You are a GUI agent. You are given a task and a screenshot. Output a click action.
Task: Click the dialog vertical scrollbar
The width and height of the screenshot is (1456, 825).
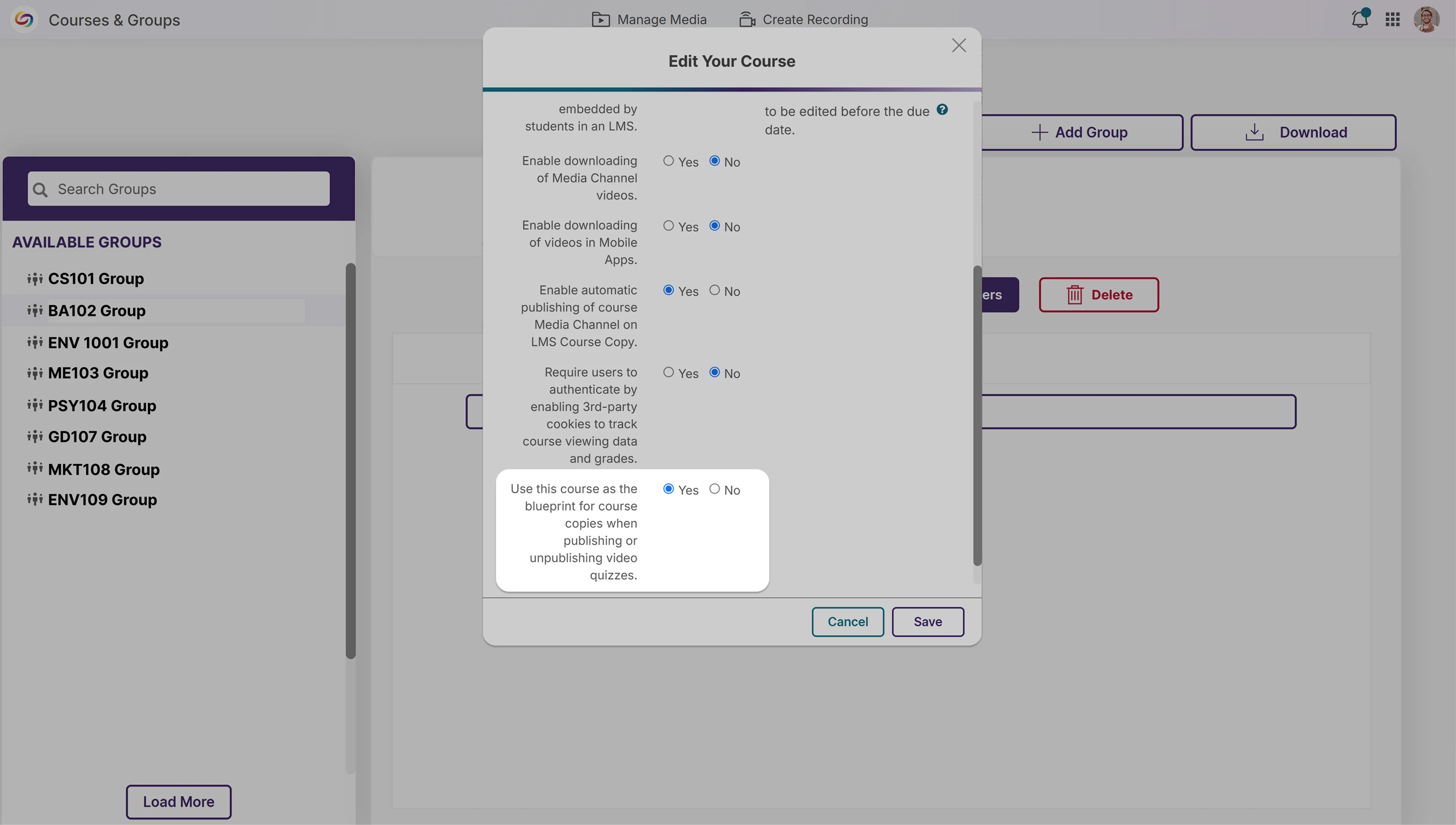click(x=976, y=415)
